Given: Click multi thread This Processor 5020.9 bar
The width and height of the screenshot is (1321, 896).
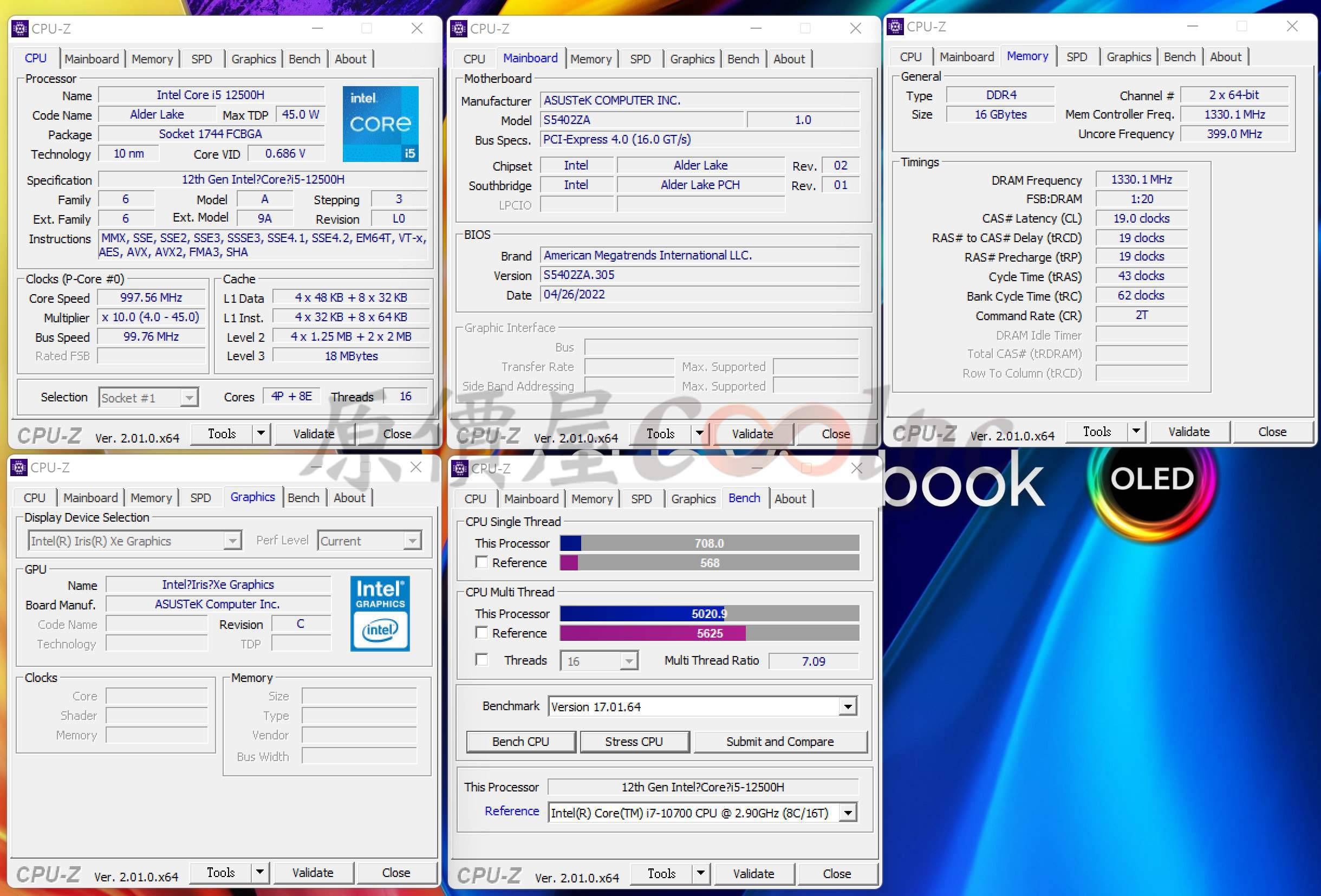Looking at the screenshot, I should (710, 613).
